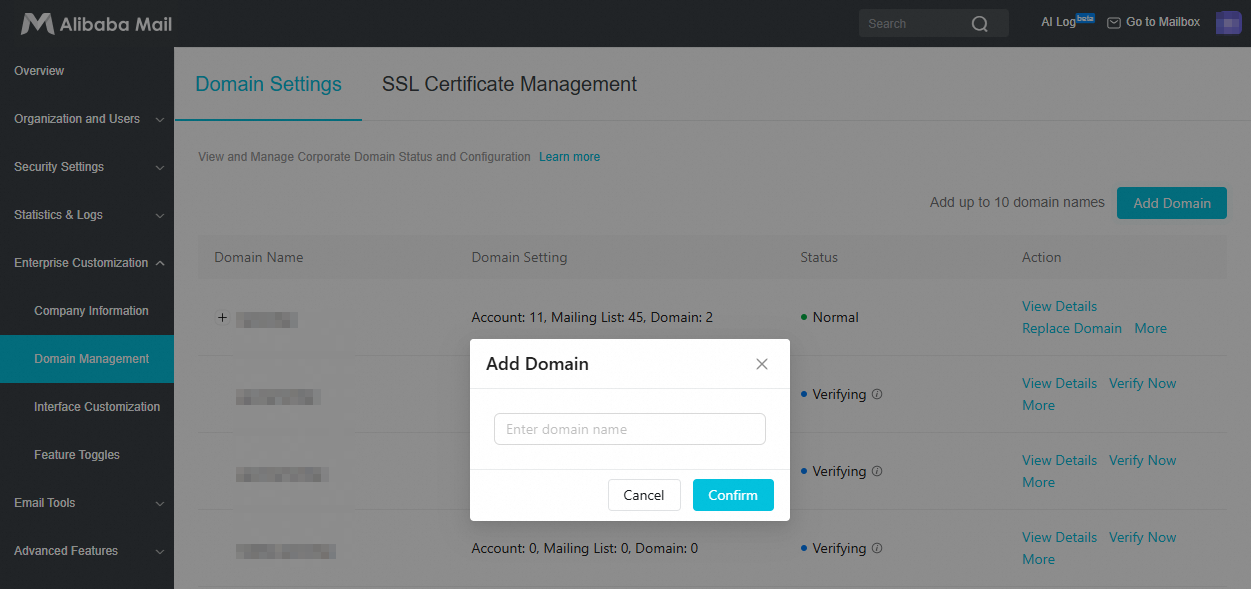Viewport: 1251px width, 589px height.
Task: Switch to SSL Certificate Management tab
Action: pyautogui.click(x=509, y=84)
